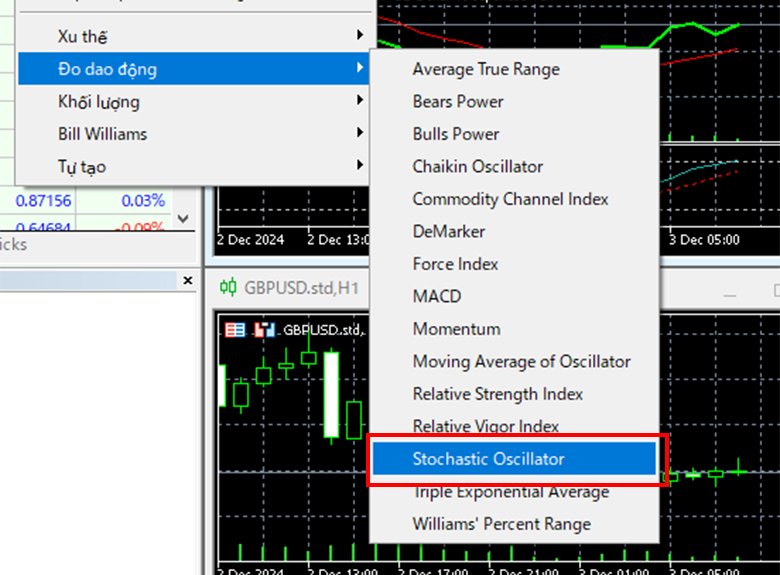
Task: Select Stochastic Oscillator indicator
Action: click(x=514, y=459)
